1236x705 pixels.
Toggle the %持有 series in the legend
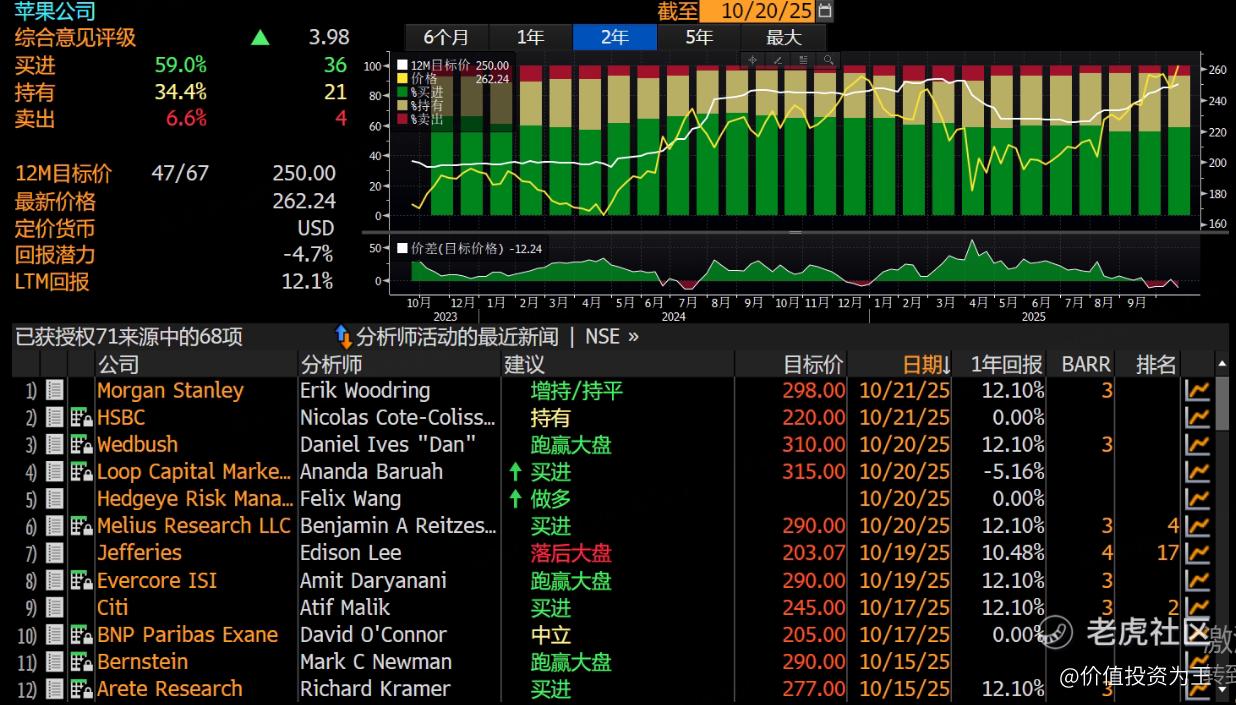pyautogui.click(x=420, y=104)
